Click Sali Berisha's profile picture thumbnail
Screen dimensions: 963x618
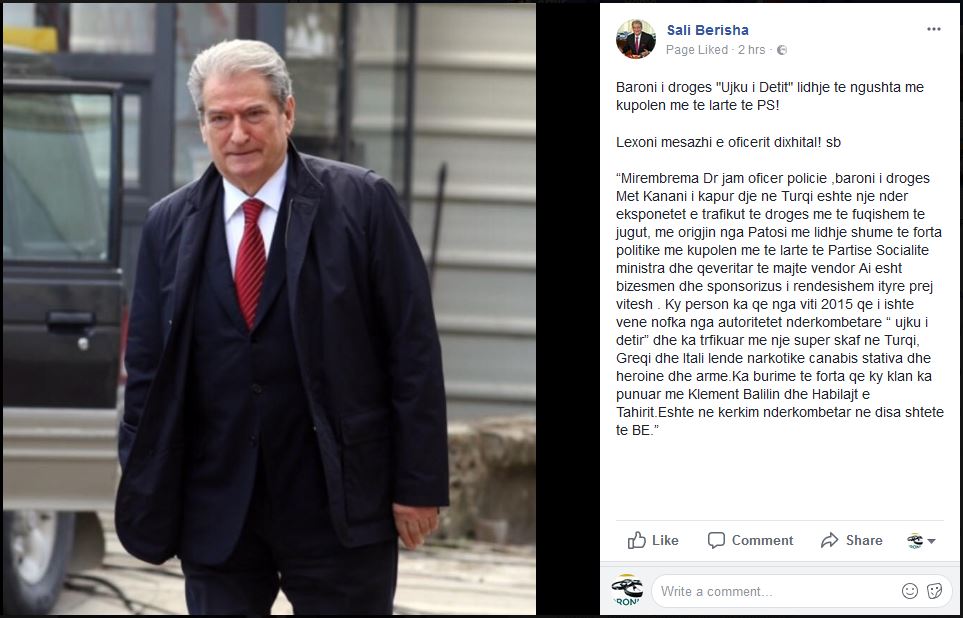636,39
